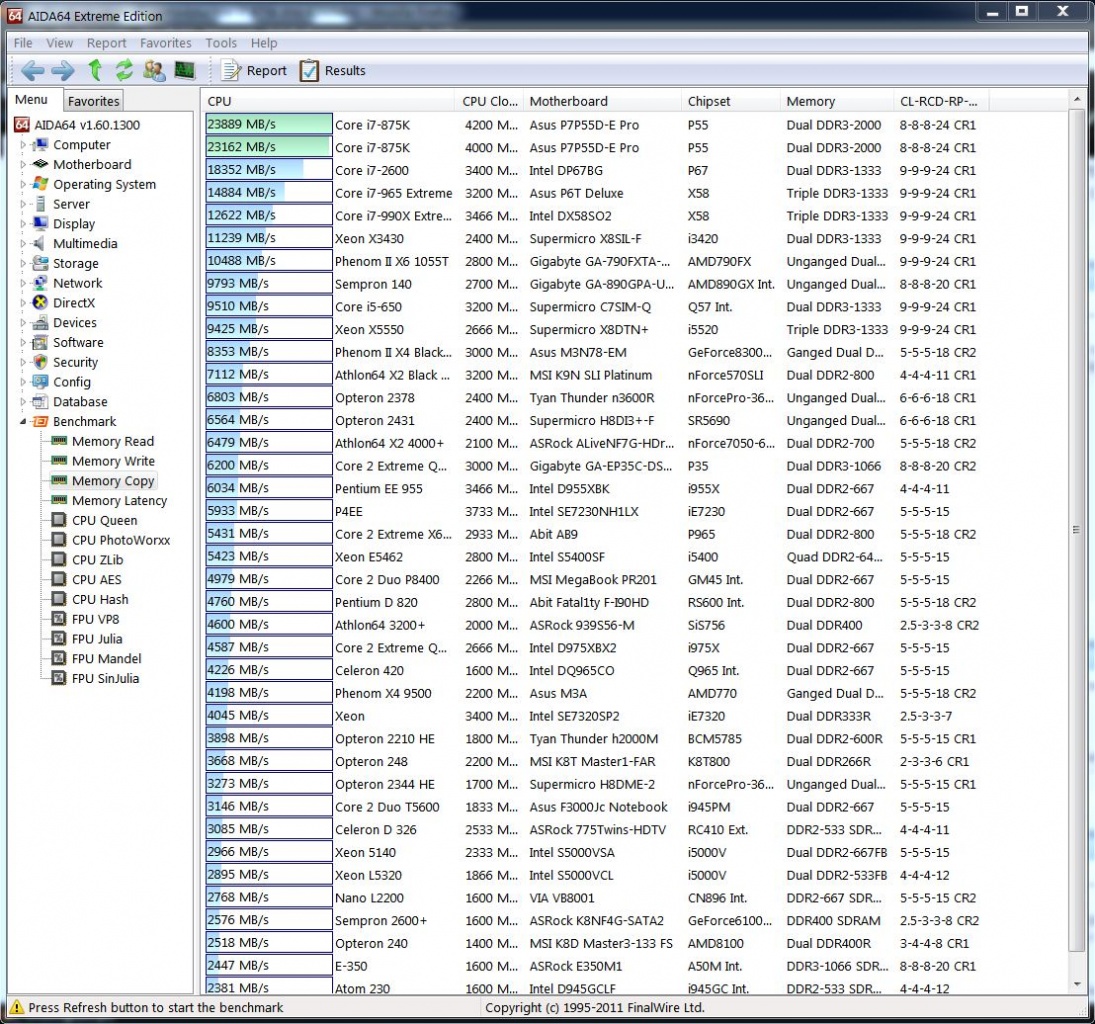The height and width of the screenshot is (1024, 1095).
Task: Click the AIDA64 v1.60.1300 root icon
Action: (x=22, y=124)
